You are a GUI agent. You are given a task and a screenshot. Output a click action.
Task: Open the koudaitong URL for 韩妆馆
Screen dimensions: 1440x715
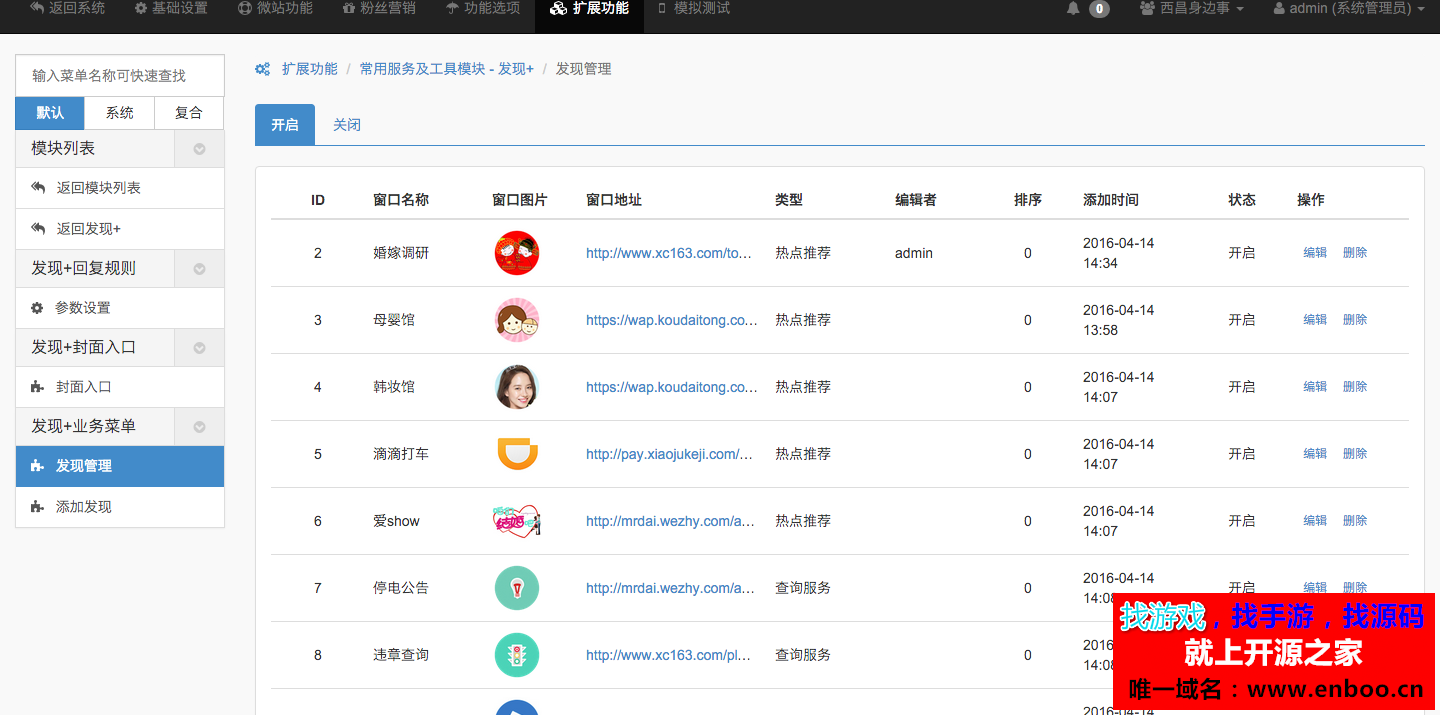[672, 387]
